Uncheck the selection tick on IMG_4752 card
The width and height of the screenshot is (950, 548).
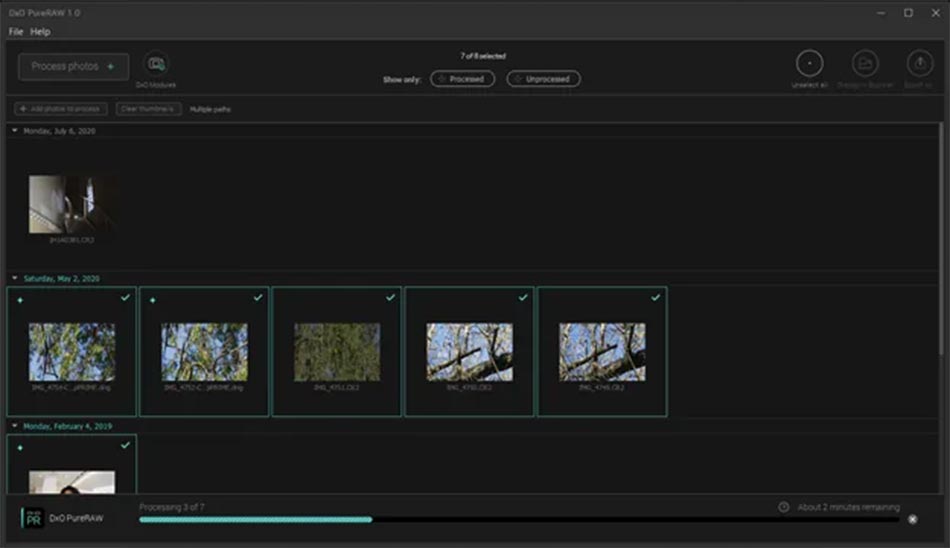pos(258,298)
